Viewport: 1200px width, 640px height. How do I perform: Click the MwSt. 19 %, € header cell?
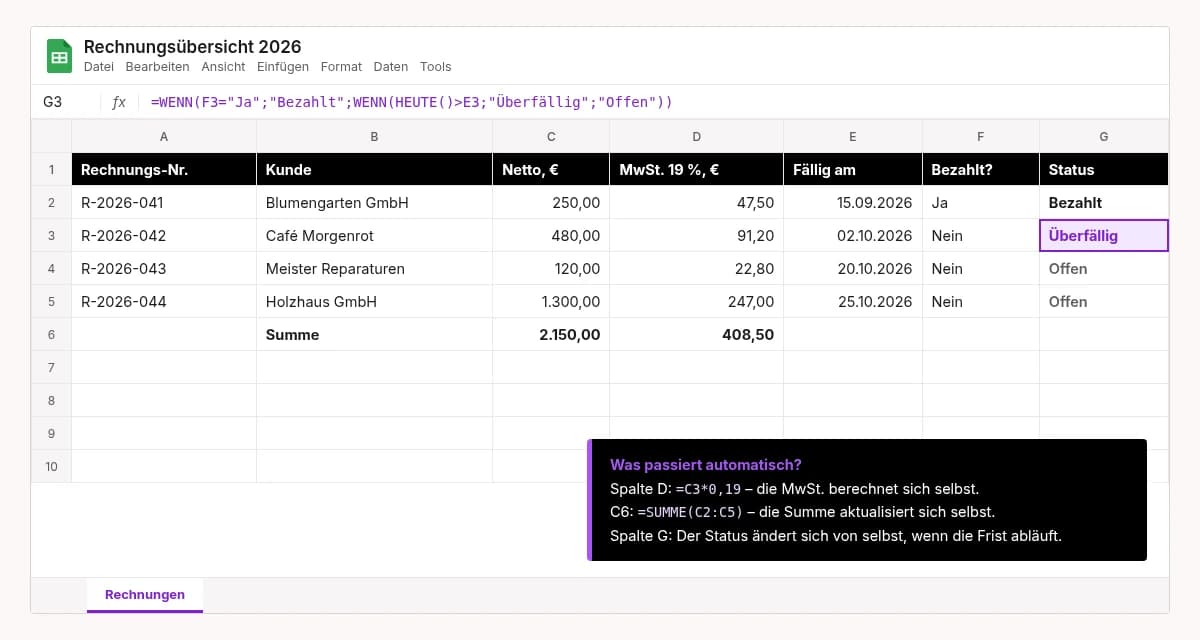pos(696,170)
